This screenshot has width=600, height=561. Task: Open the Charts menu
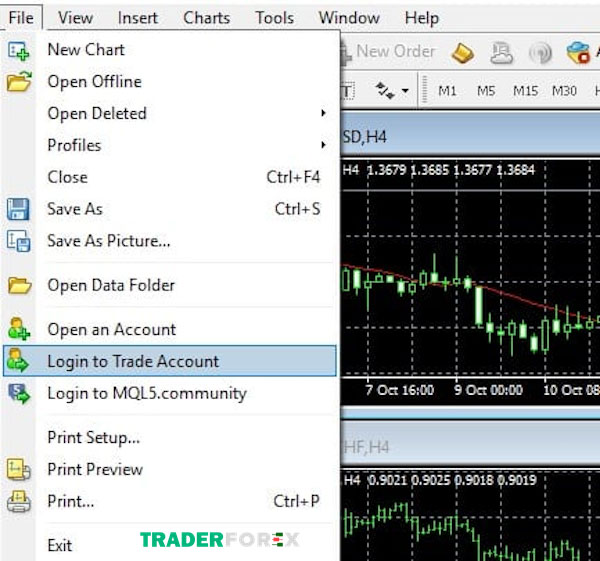pyautogui.click(x=207, y=18)
